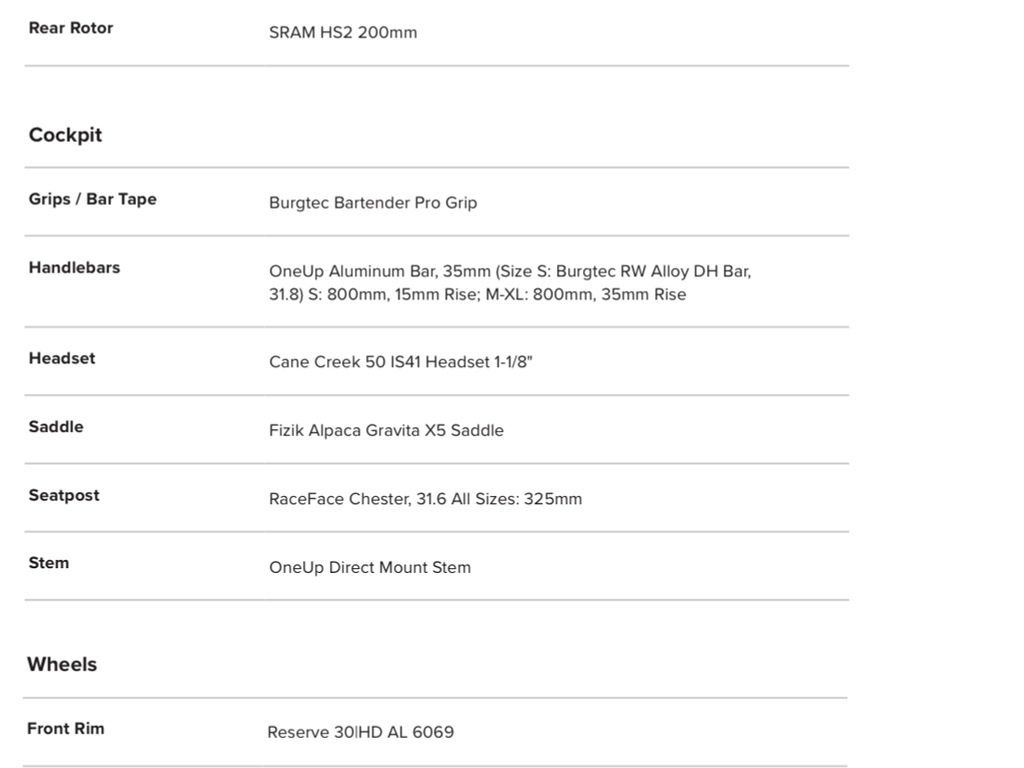Select the Cane Creek 50 IS41 Headset value

pos(401,362)
